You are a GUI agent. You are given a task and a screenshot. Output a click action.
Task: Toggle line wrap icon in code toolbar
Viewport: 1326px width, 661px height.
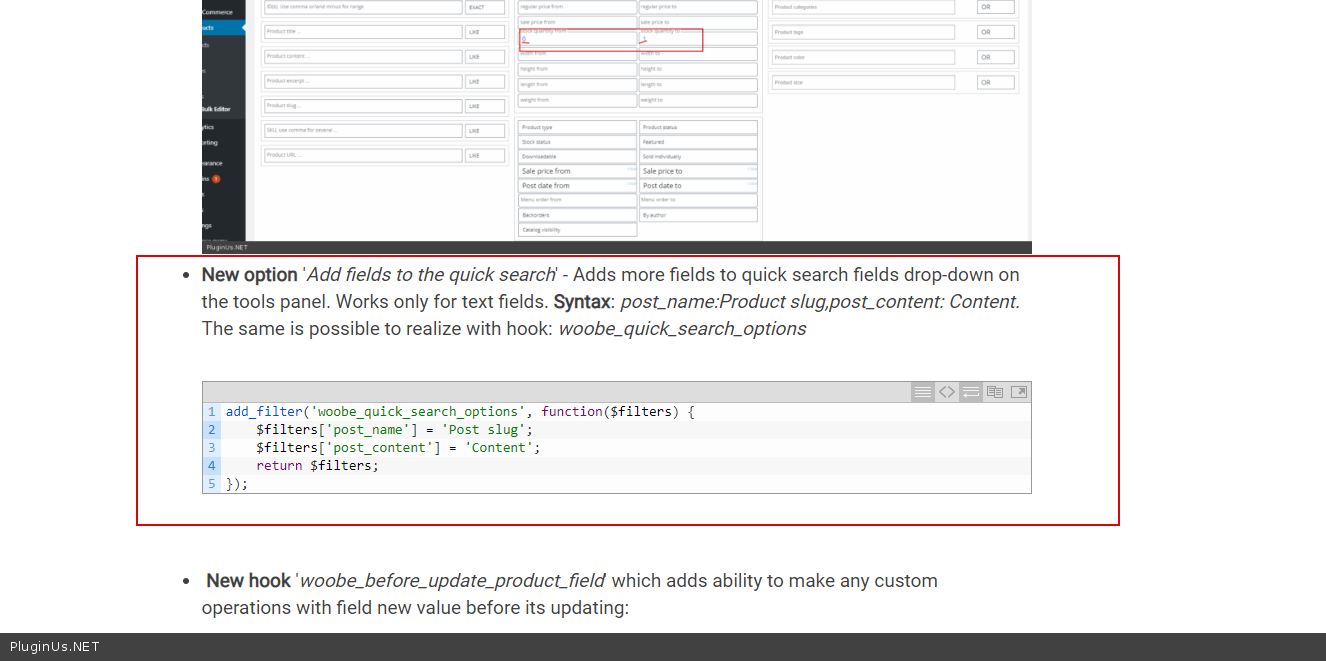click(x=970, y=392)
